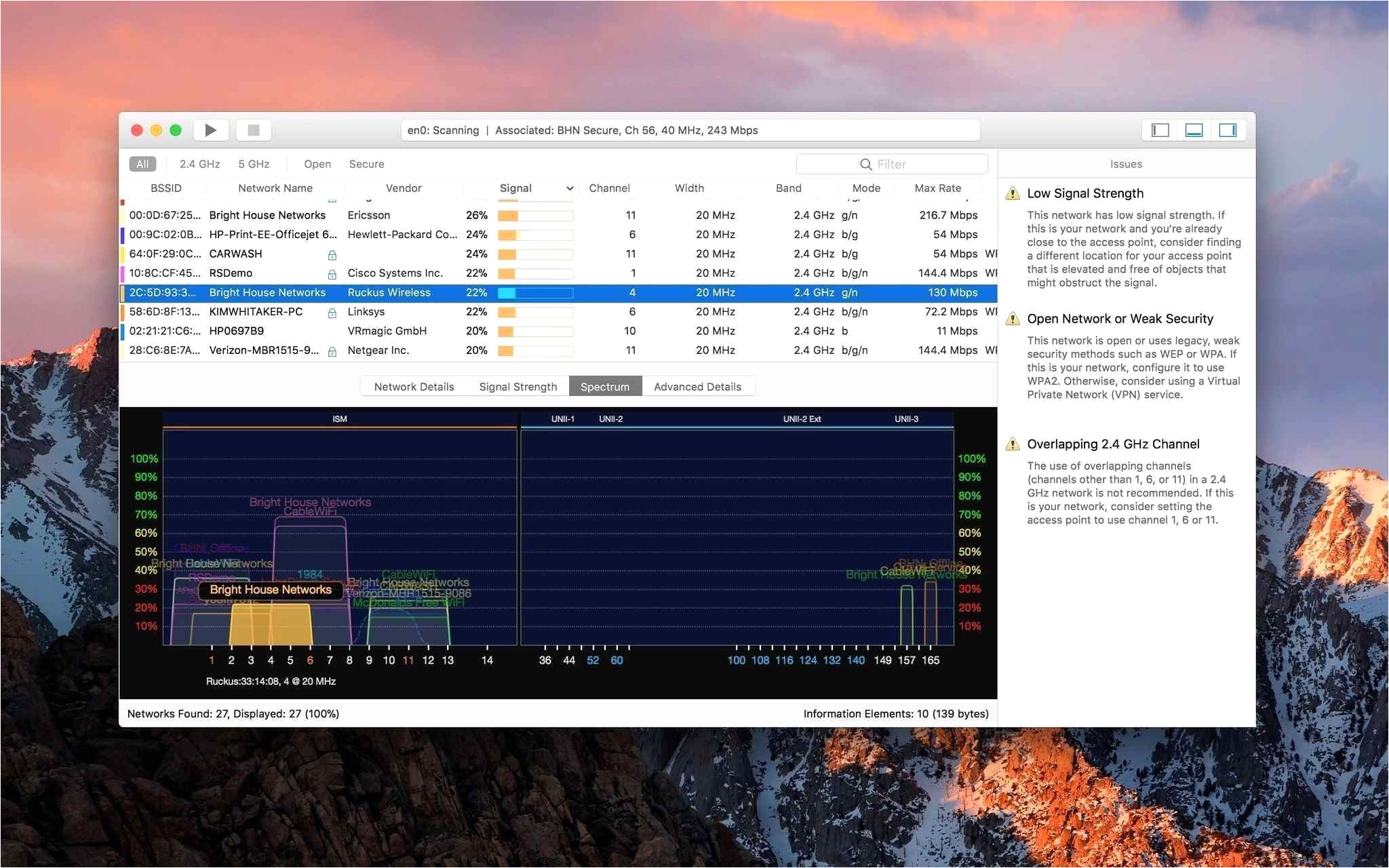Click the Advanced Details button
The height and width of the screenshot is (868, 1389).
click(696, 385)
